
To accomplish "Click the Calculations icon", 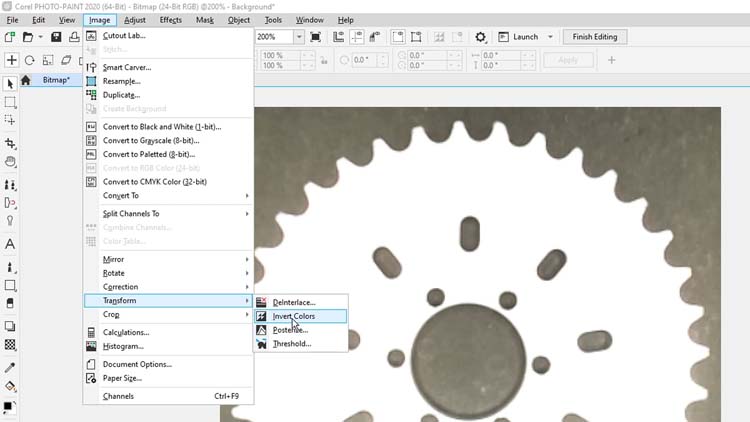I will pyautogui.click(x=91, y=332).
